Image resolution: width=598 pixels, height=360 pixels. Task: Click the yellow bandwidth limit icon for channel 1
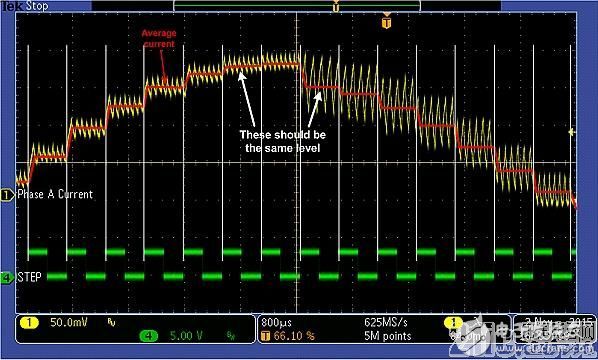(x=111, y=323)
